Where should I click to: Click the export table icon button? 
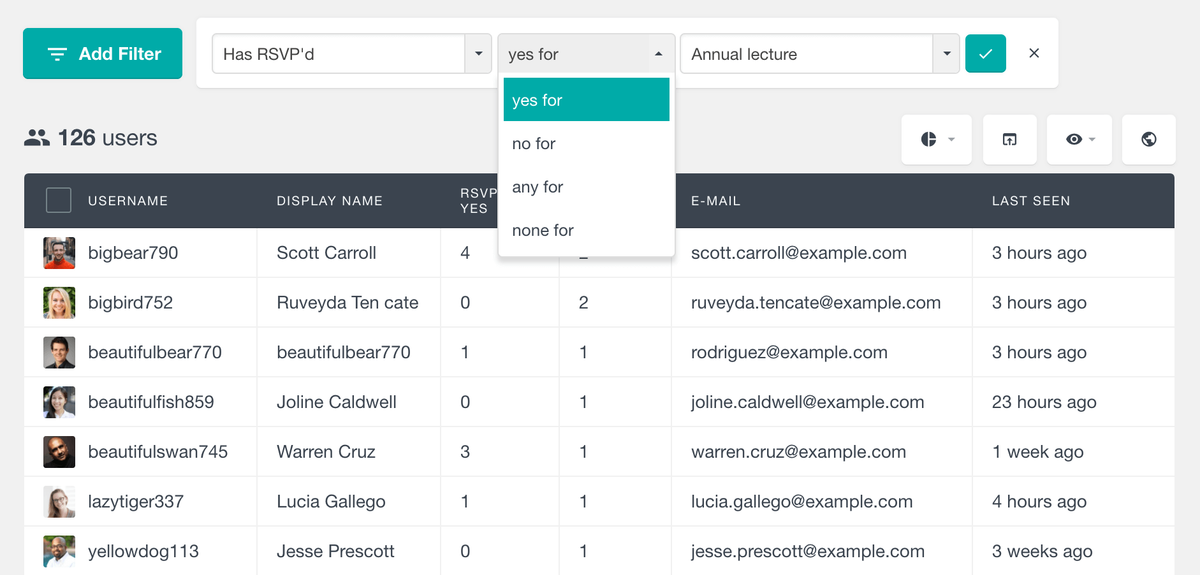1009,140
